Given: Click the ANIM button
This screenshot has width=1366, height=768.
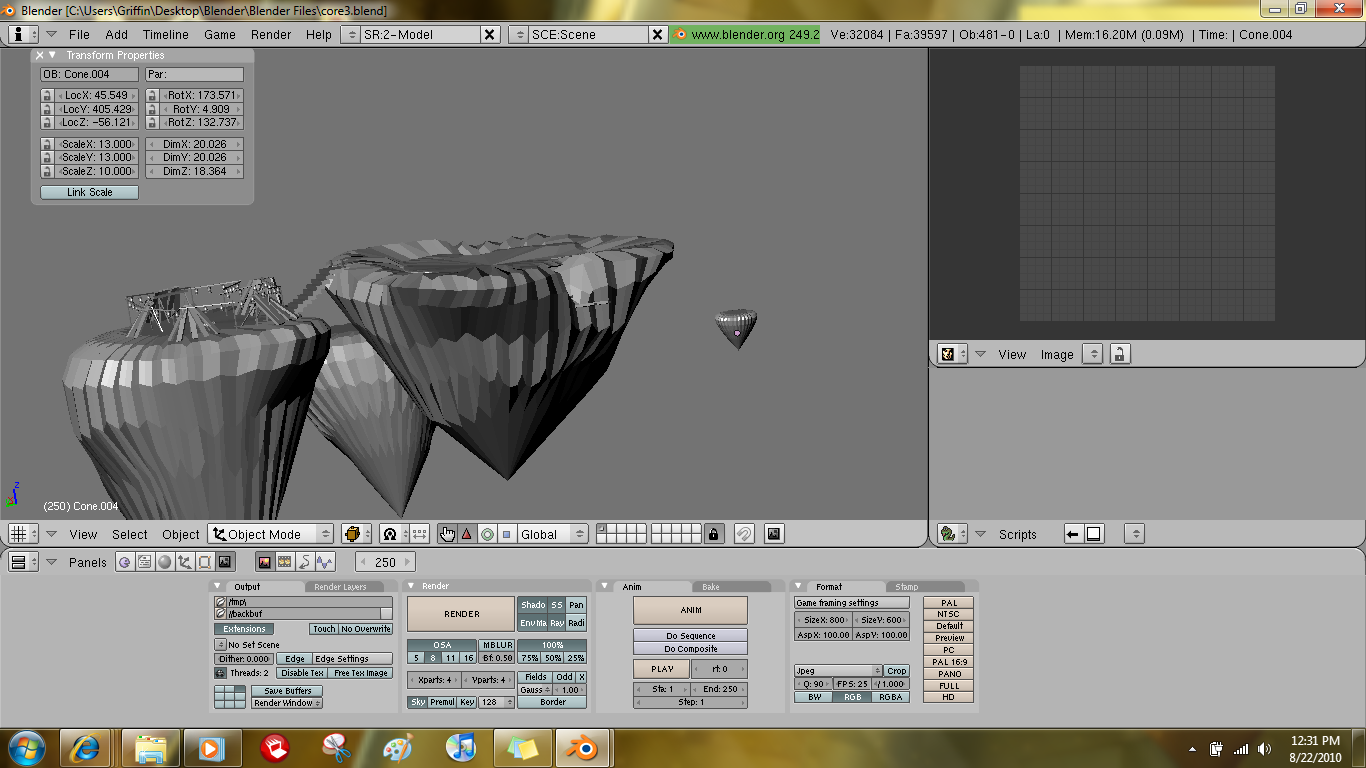Looking at the screenshot, I should (x=690, y=611).
